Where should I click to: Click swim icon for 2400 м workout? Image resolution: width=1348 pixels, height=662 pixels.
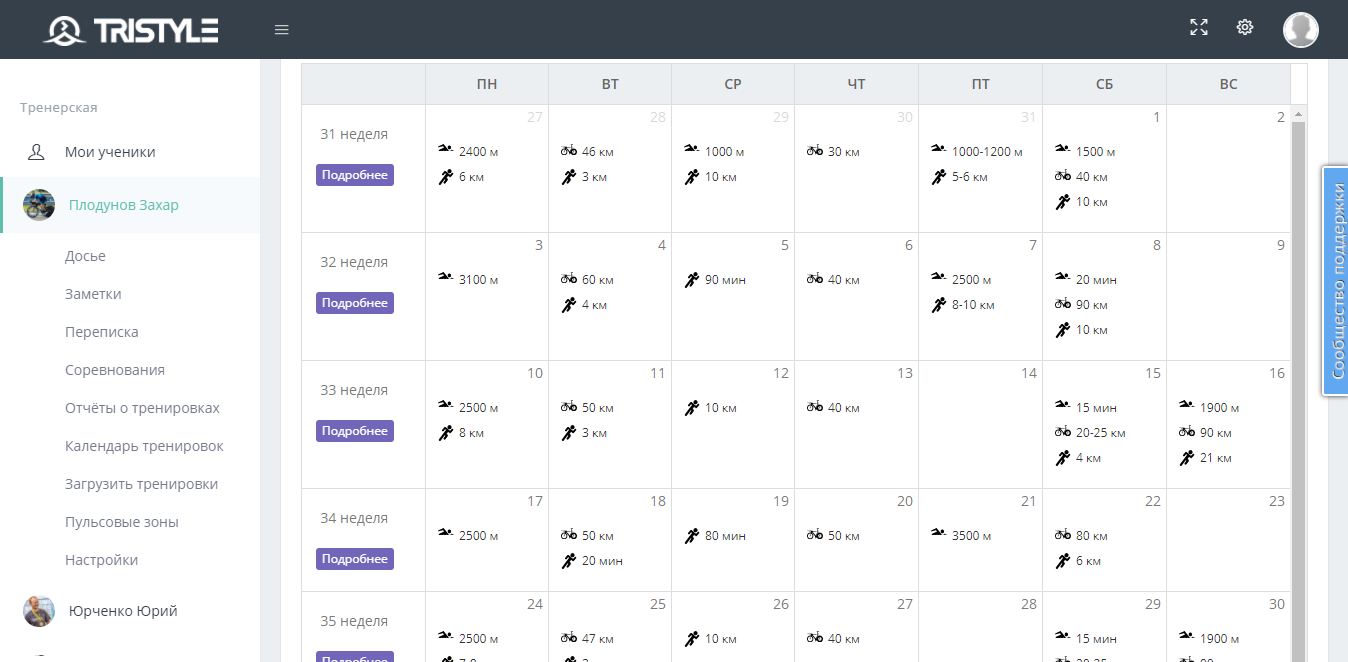coord(445,150)
